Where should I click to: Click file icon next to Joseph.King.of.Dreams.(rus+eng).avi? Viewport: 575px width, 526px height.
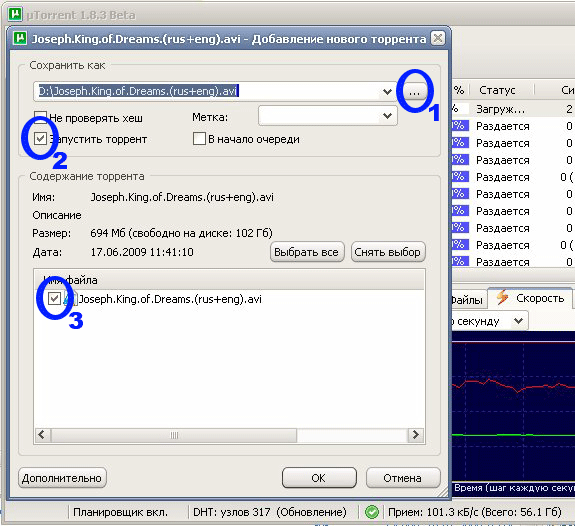(x=70, y=299)
